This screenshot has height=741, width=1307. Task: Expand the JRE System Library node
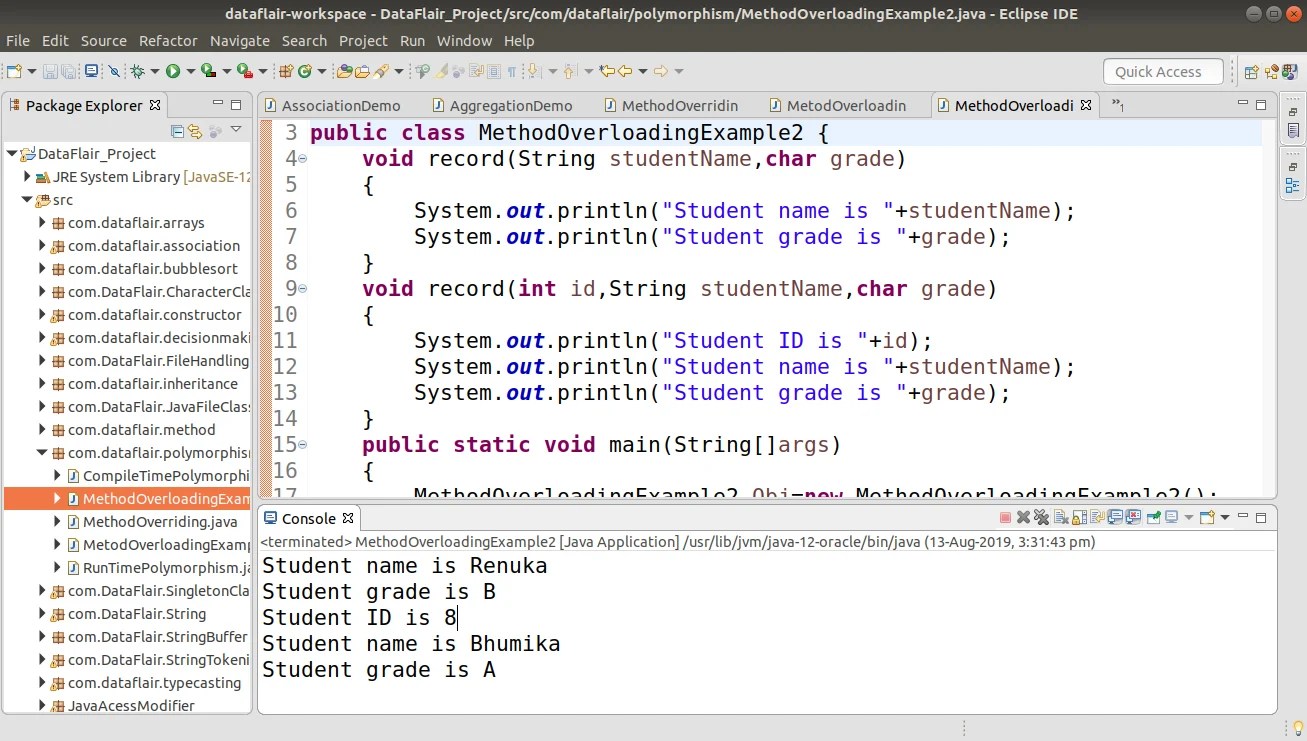pyautogui.click(x=28, y=177)
